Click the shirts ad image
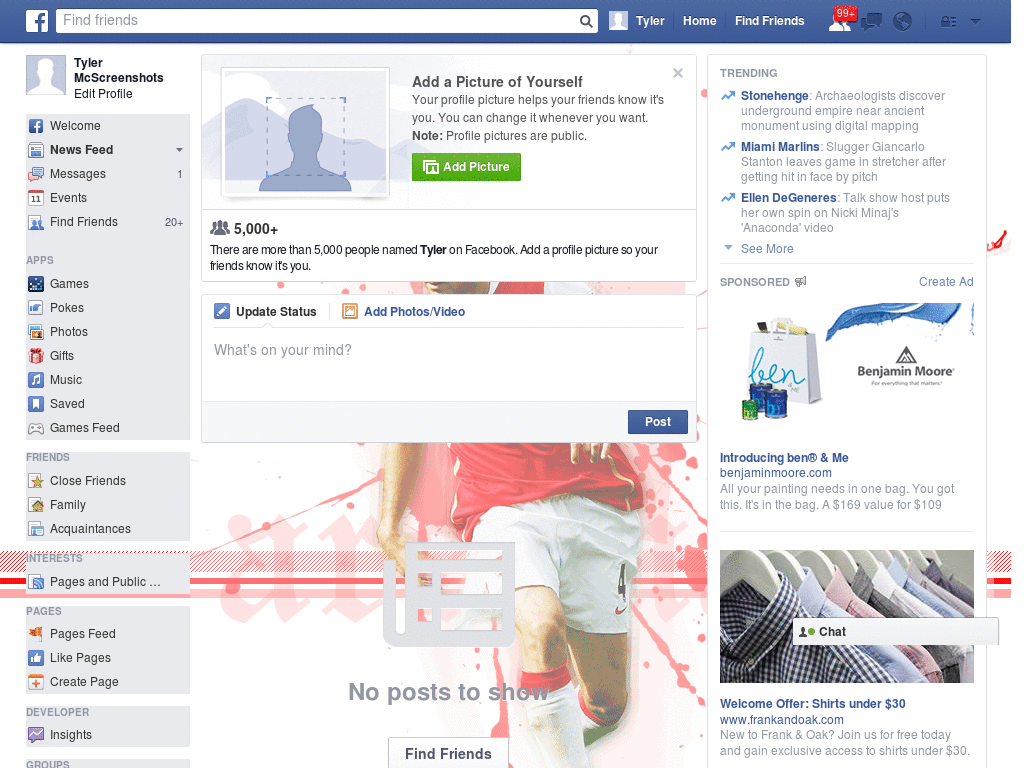The width and height of the screenshot is (1024, 768). (846, 616)
